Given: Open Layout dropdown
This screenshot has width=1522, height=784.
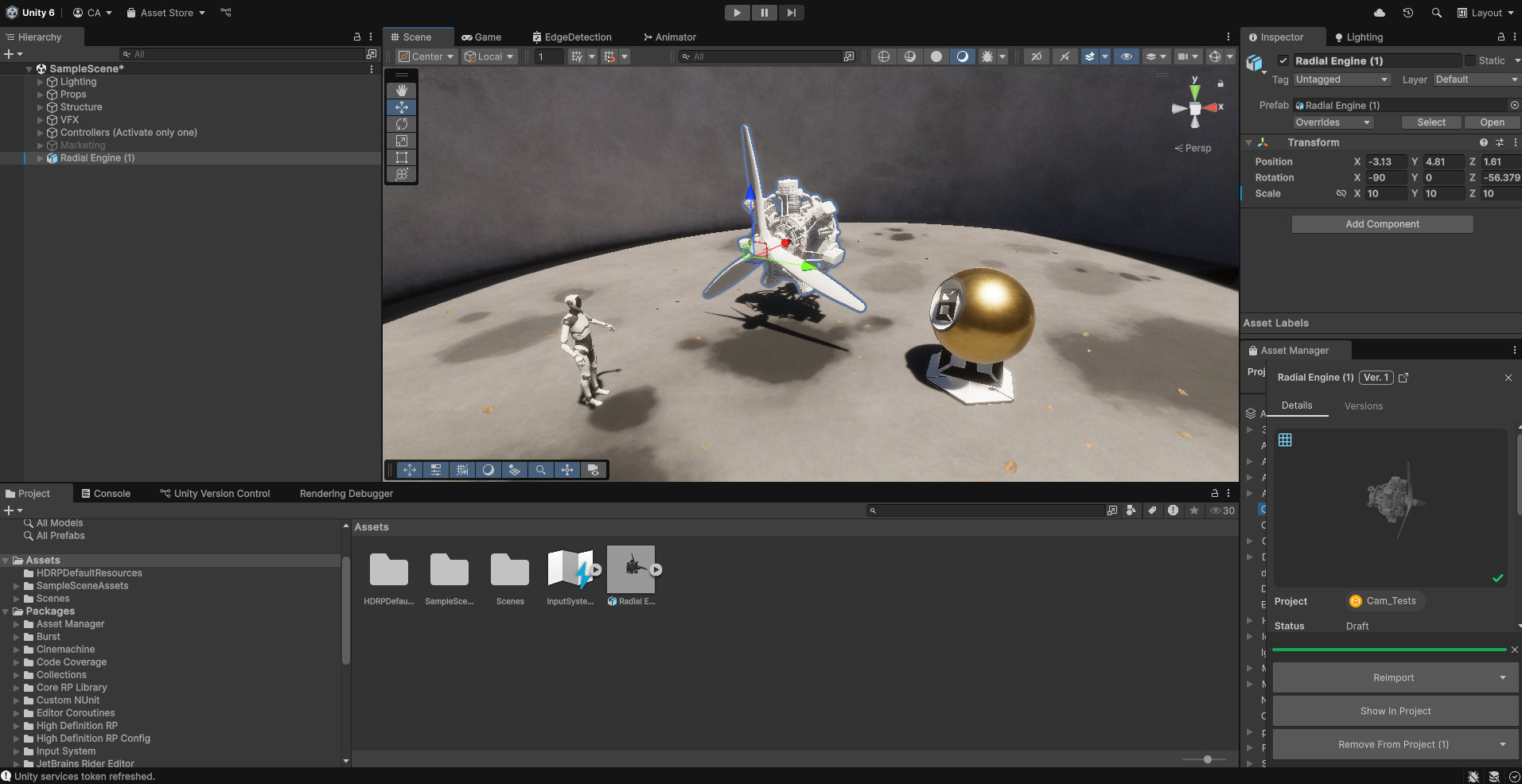Looking at the screenshot, I should click(1485, 13).
